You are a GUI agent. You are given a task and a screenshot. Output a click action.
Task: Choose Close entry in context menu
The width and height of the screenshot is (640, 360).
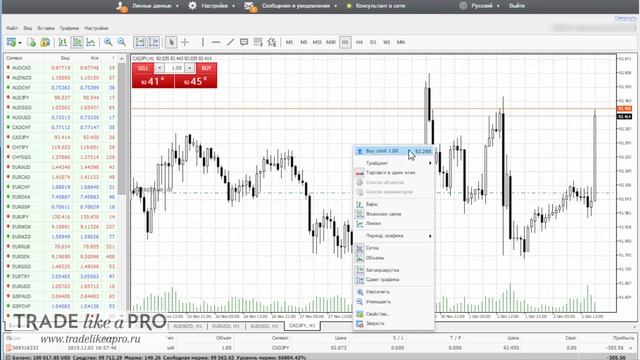point(393,323)
